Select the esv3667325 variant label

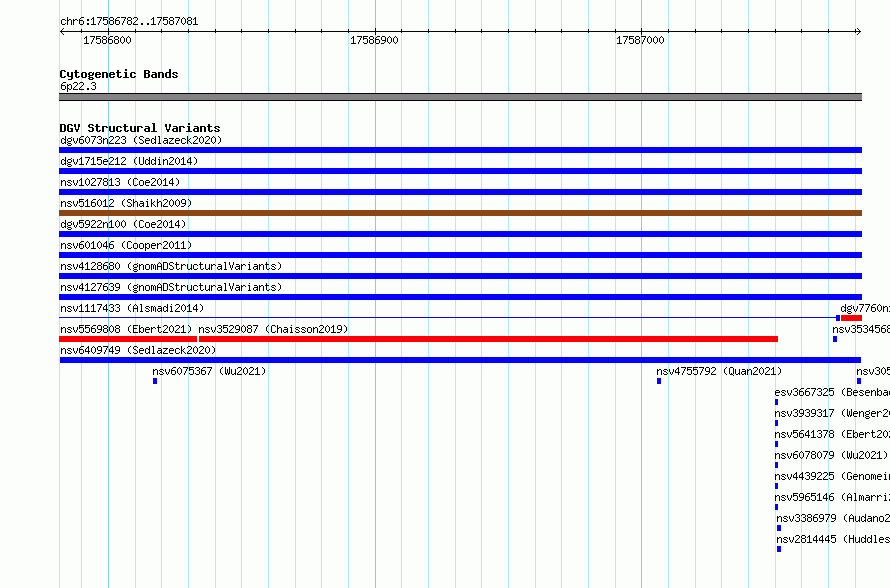(x=832, y=392)
